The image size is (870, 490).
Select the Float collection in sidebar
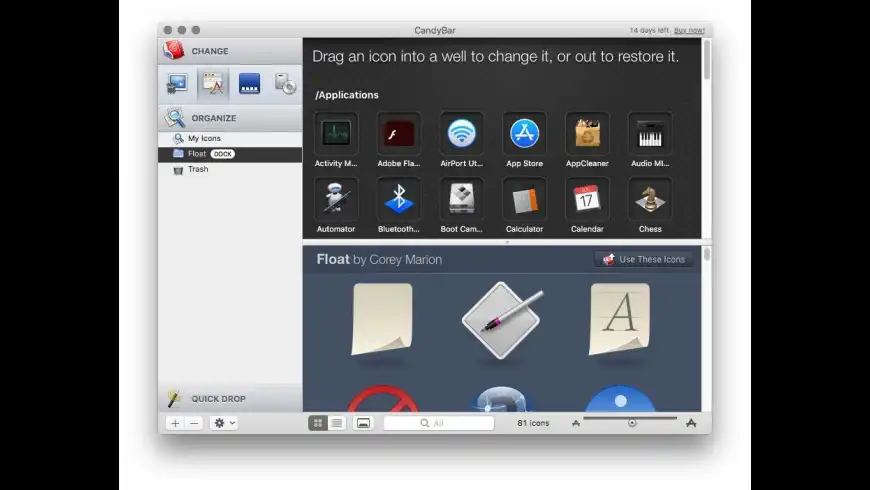click(230, 154)
